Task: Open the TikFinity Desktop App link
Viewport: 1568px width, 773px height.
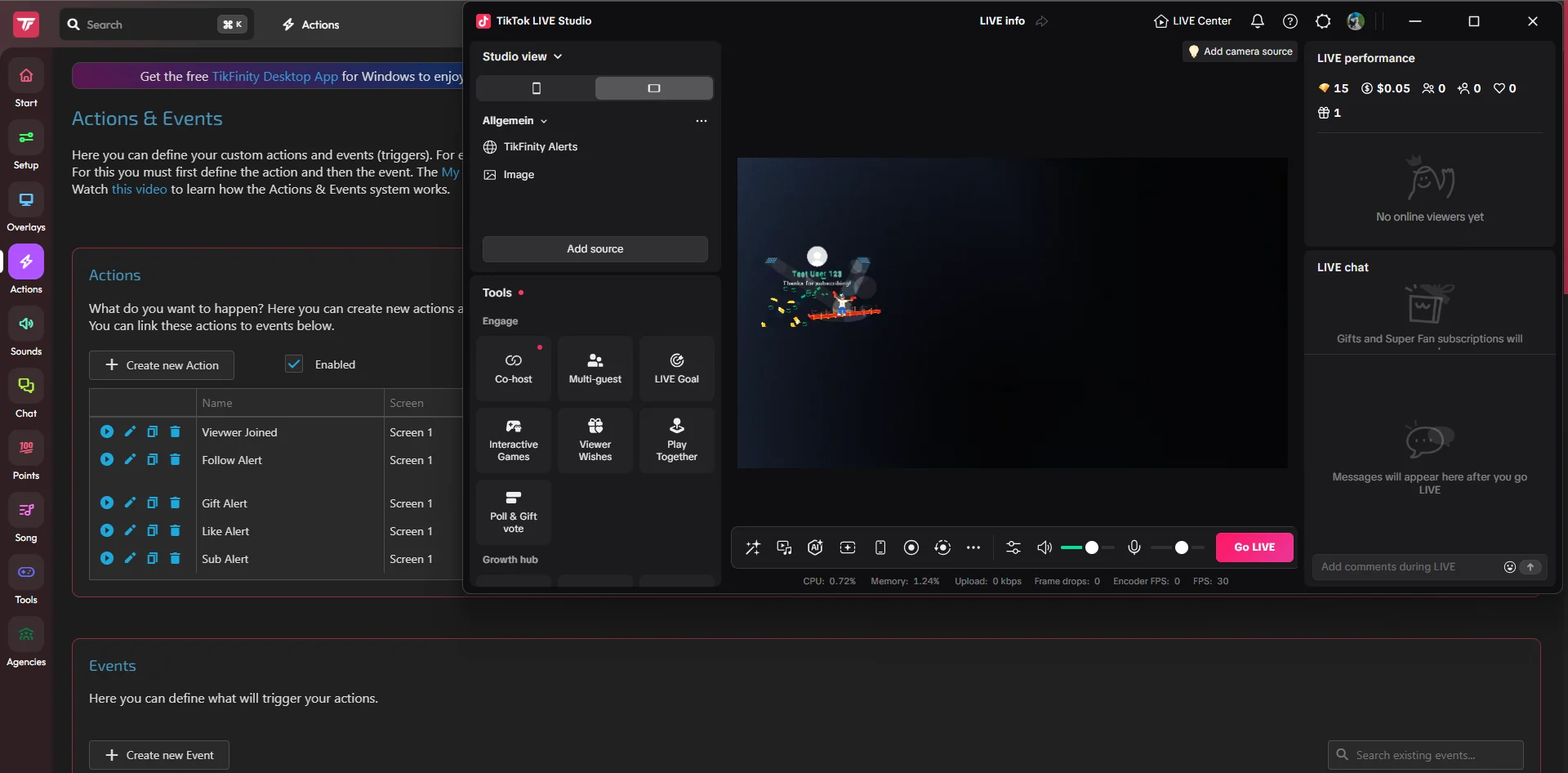Action: (275, 76)
